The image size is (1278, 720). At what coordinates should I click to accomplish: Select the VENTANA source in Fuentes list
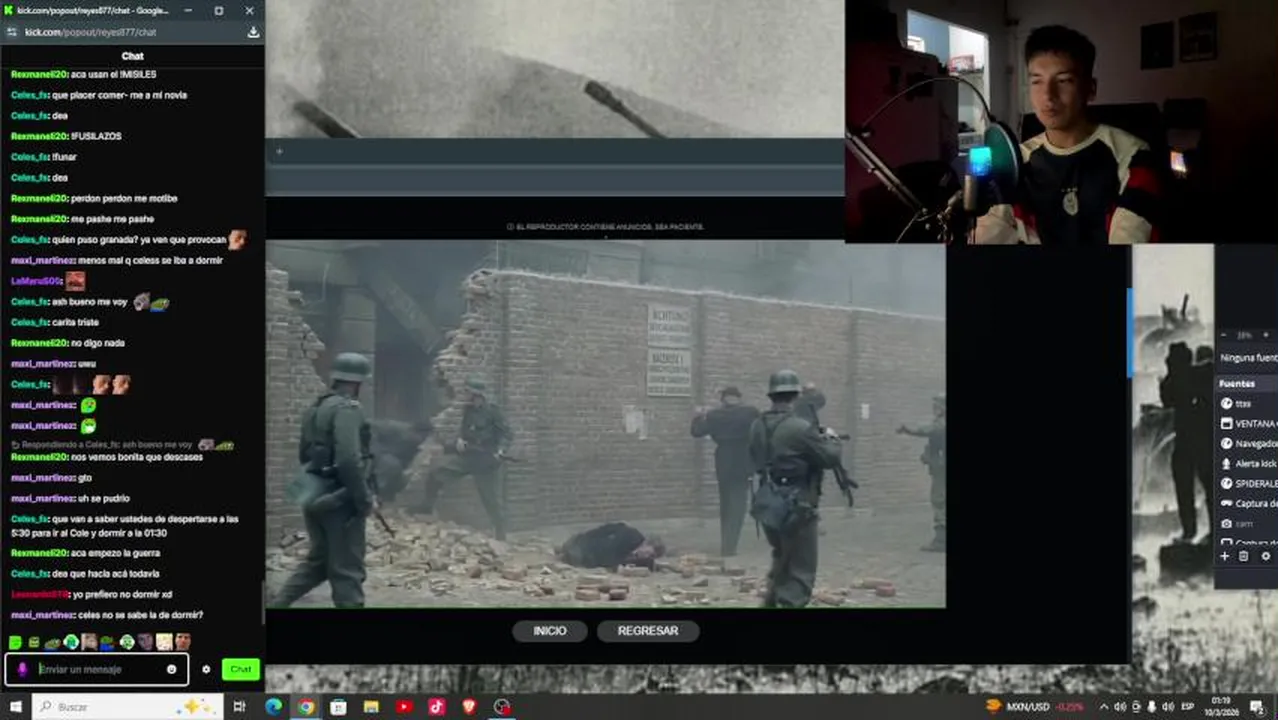click(1247, 423)
